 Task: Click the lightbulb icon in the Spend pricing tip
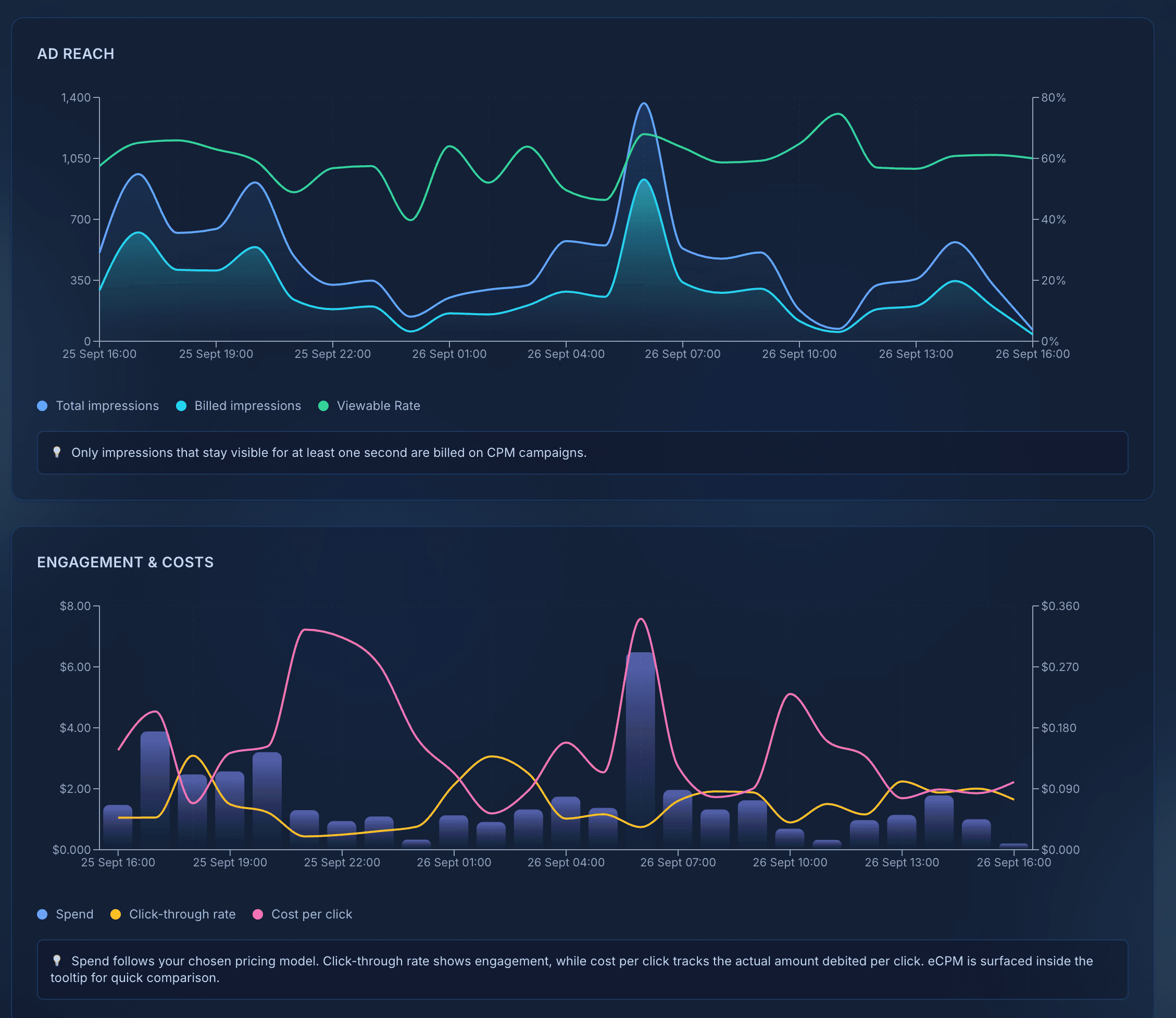(x=57, y=961)
